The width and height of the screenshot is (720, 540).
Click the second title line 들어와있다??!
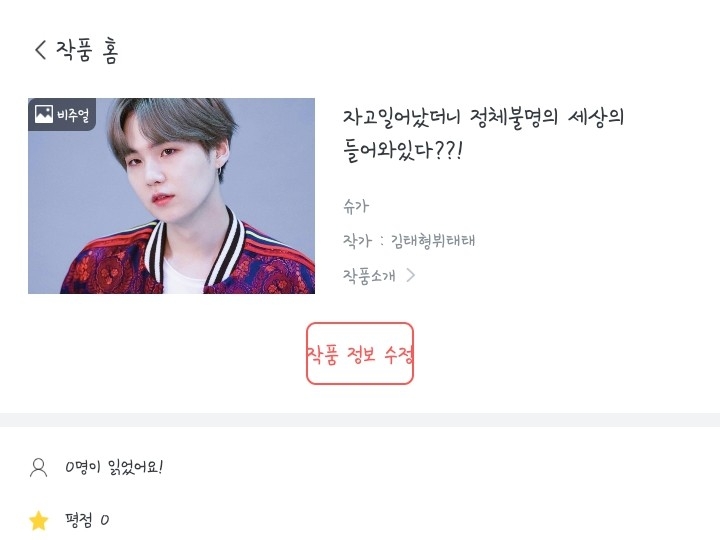[x=403, y=150]
